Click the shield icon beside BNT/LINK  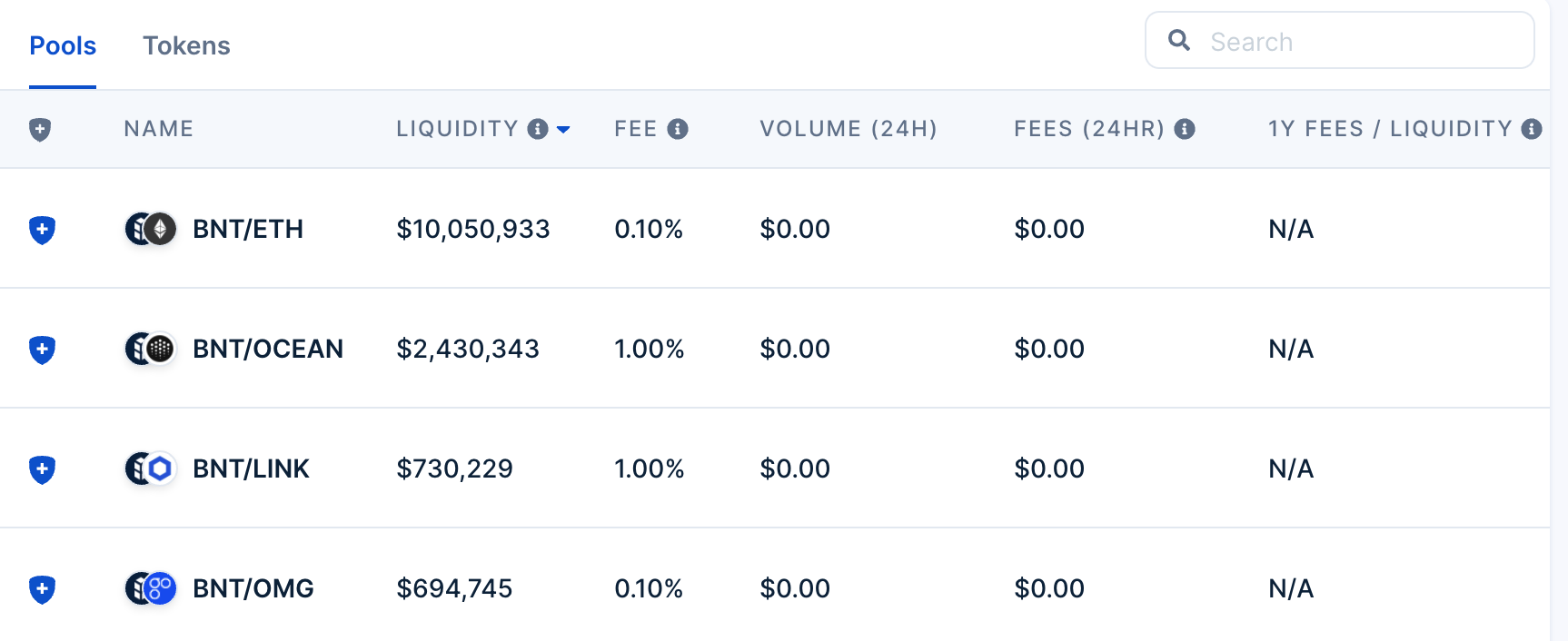point(42,468)
